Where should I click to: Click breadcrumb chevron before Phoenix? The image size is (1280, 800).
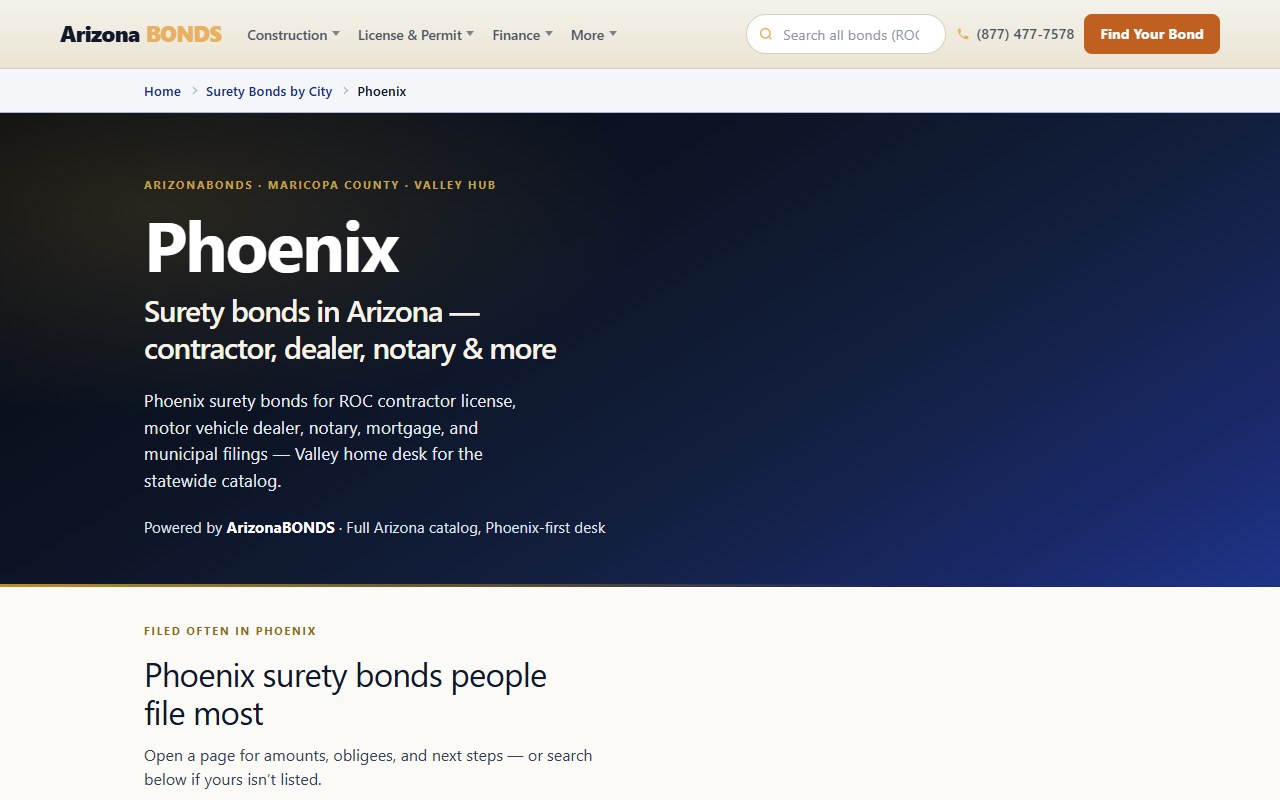345,91
